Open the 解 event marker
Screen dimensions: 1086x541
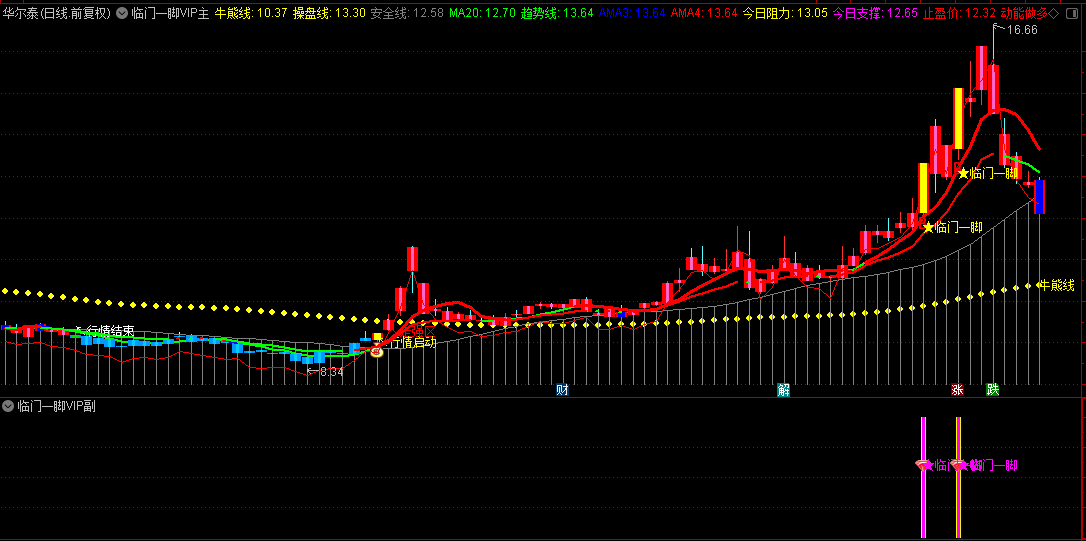pos(783,390)
